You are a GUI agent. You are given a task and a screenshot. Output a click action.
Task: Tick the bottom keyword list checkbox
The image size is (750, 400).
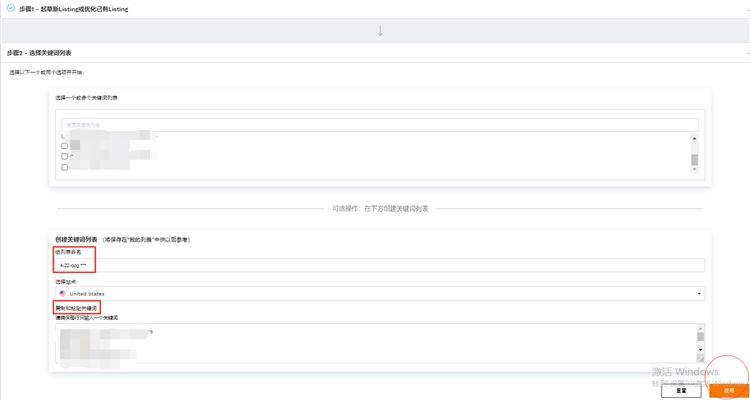(65, 167)
